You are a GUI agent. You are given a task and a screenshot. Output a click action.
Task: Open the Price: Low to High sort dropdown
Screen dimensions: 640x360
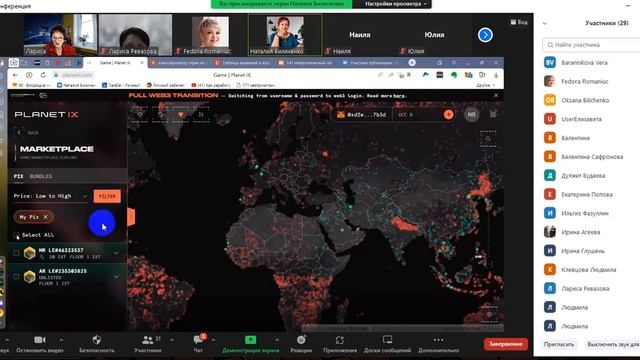point(50,196)
